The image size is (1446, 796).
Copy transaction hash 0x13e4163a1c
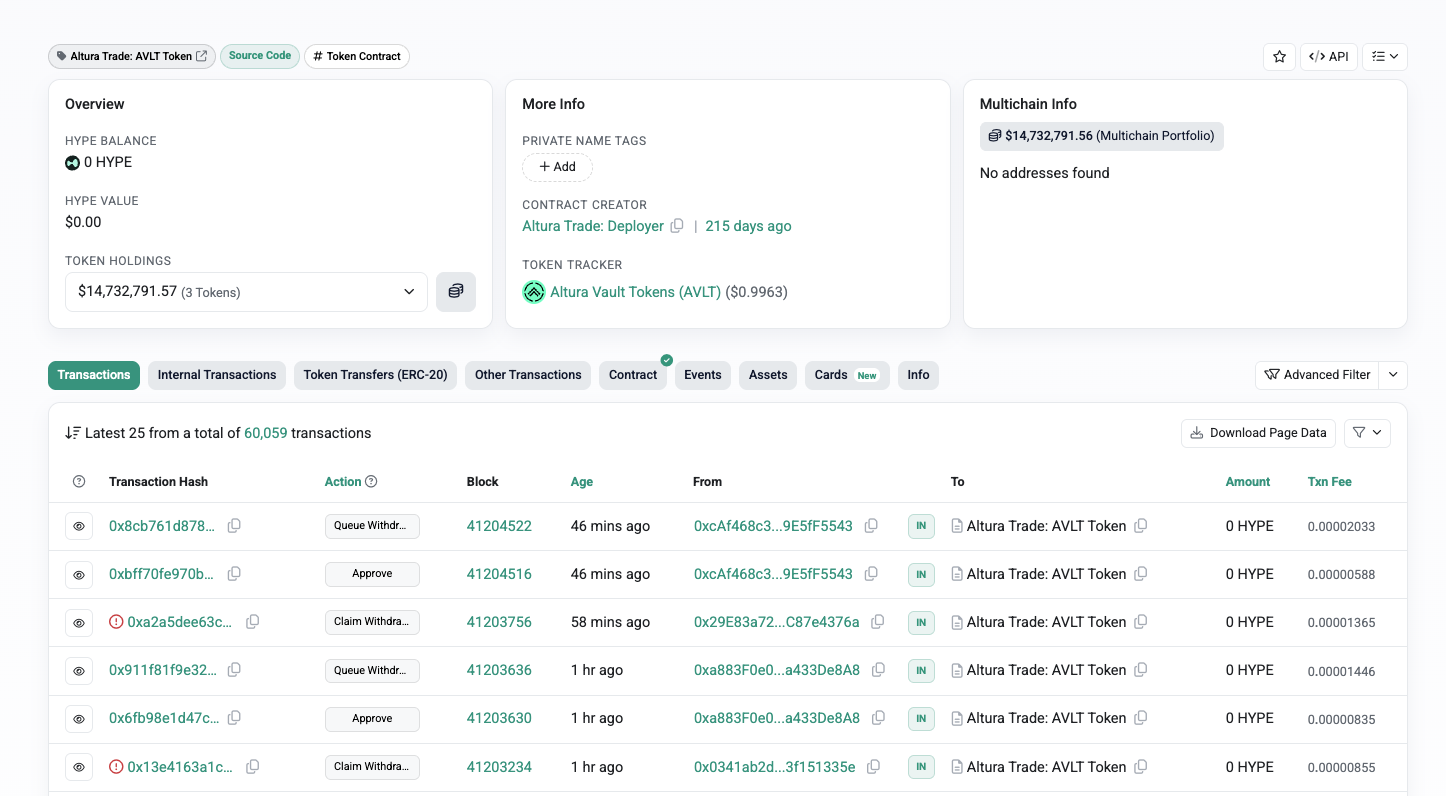[x=253, y=767]
